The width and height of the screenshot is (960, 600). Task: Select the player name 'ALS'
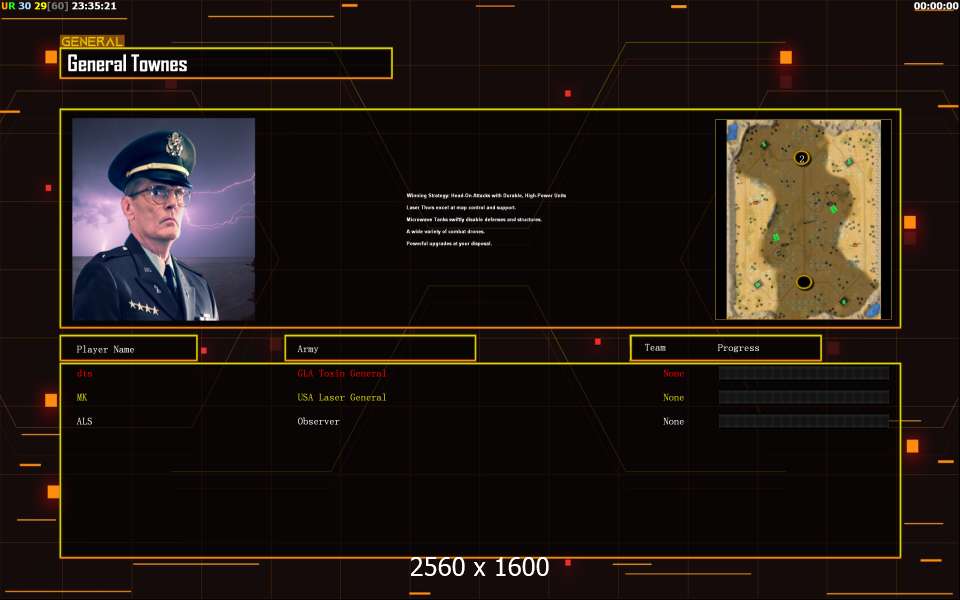coord(84,421)
